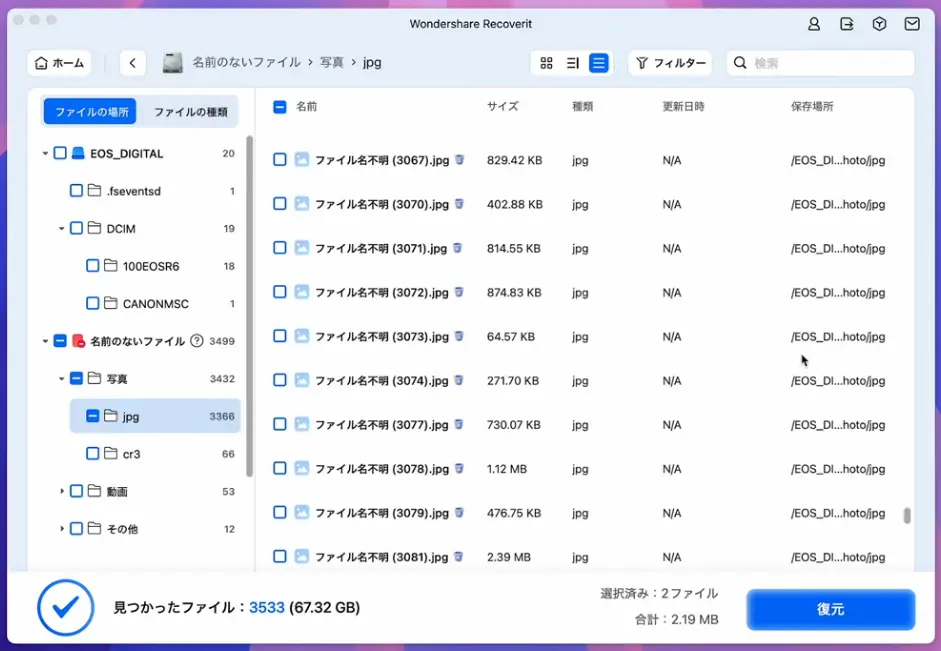Expand the その他 folder node
Screen dimensions: 941x651
tap(61, 529)
